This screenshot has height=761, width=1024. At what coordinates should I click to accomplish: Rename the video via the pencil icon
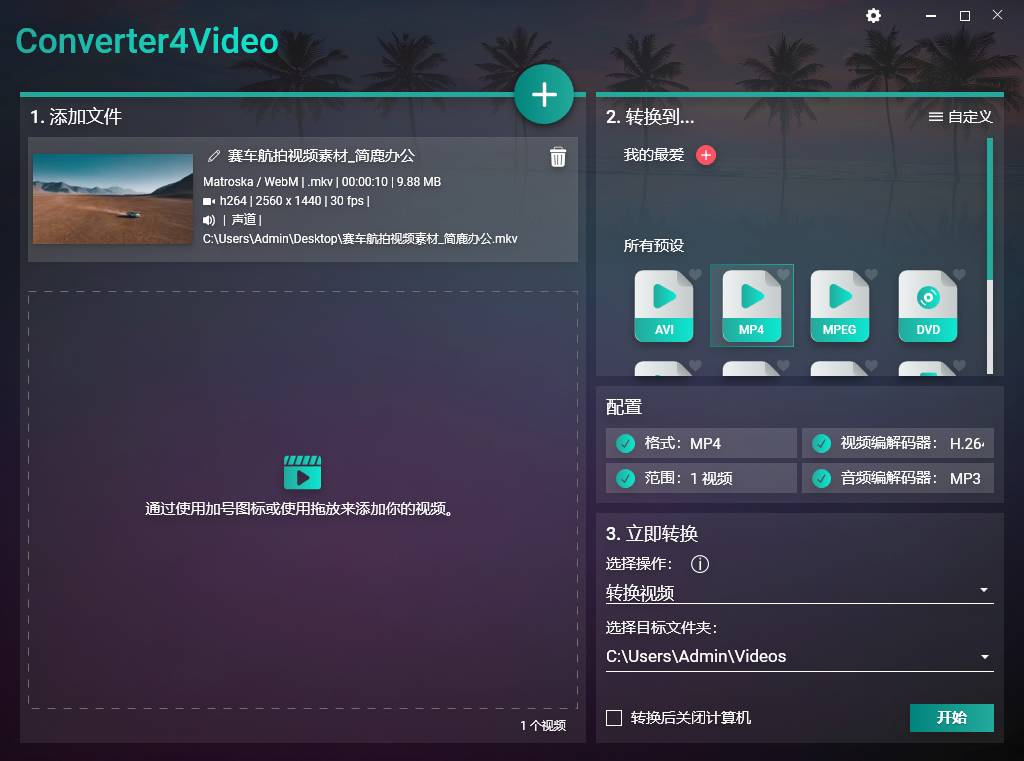pyautogui.click(x=213, y=156)
